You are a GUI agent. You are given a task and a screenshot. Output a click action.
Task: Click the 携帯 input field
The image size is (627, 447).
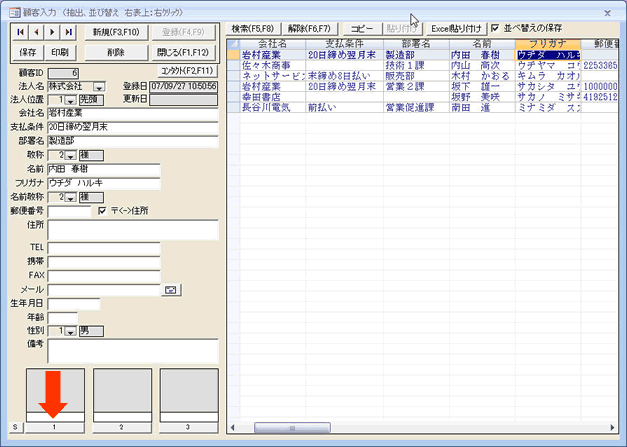[104, 262]
